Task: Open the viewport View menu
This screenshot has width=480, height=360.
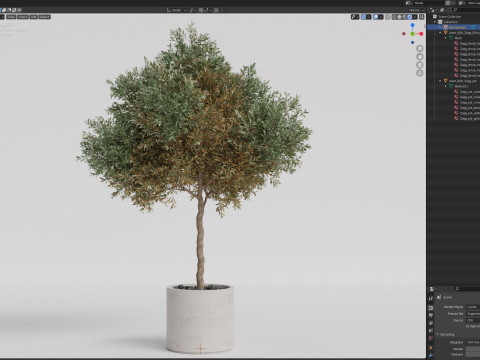Action: point(11,17)
